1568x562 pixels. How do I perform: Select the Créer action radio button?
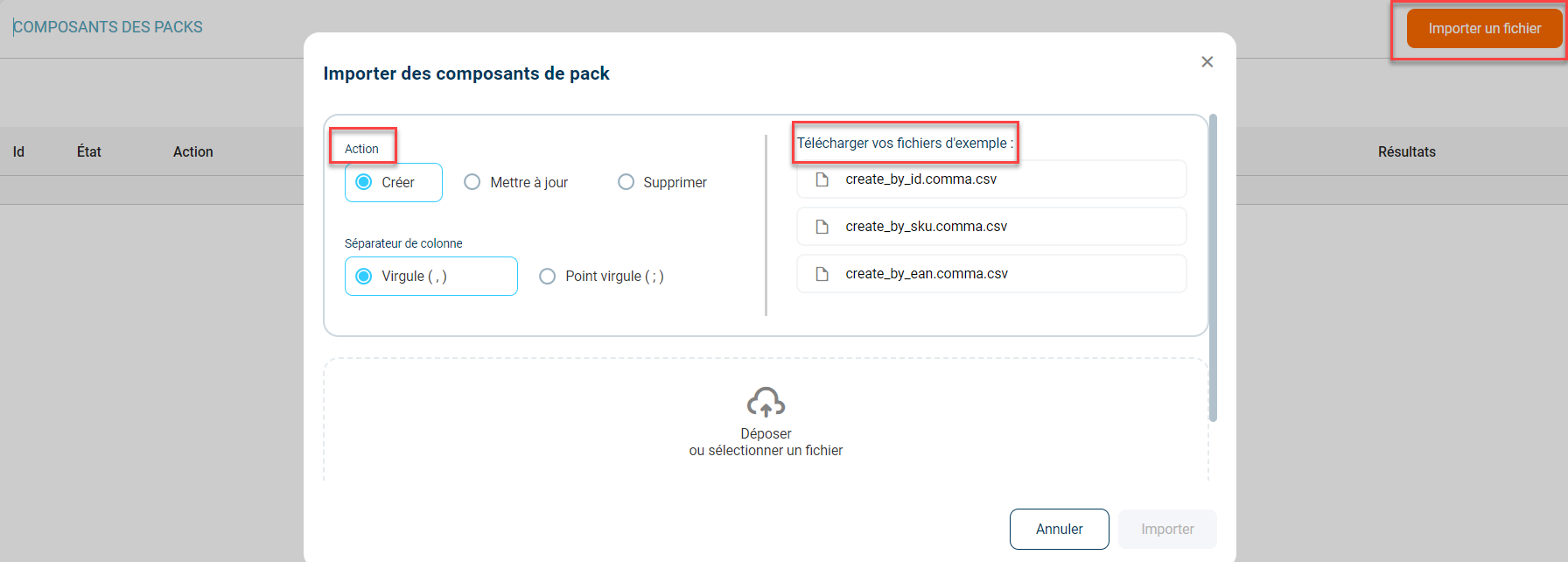pyautogui.click(x=364, y=182)
